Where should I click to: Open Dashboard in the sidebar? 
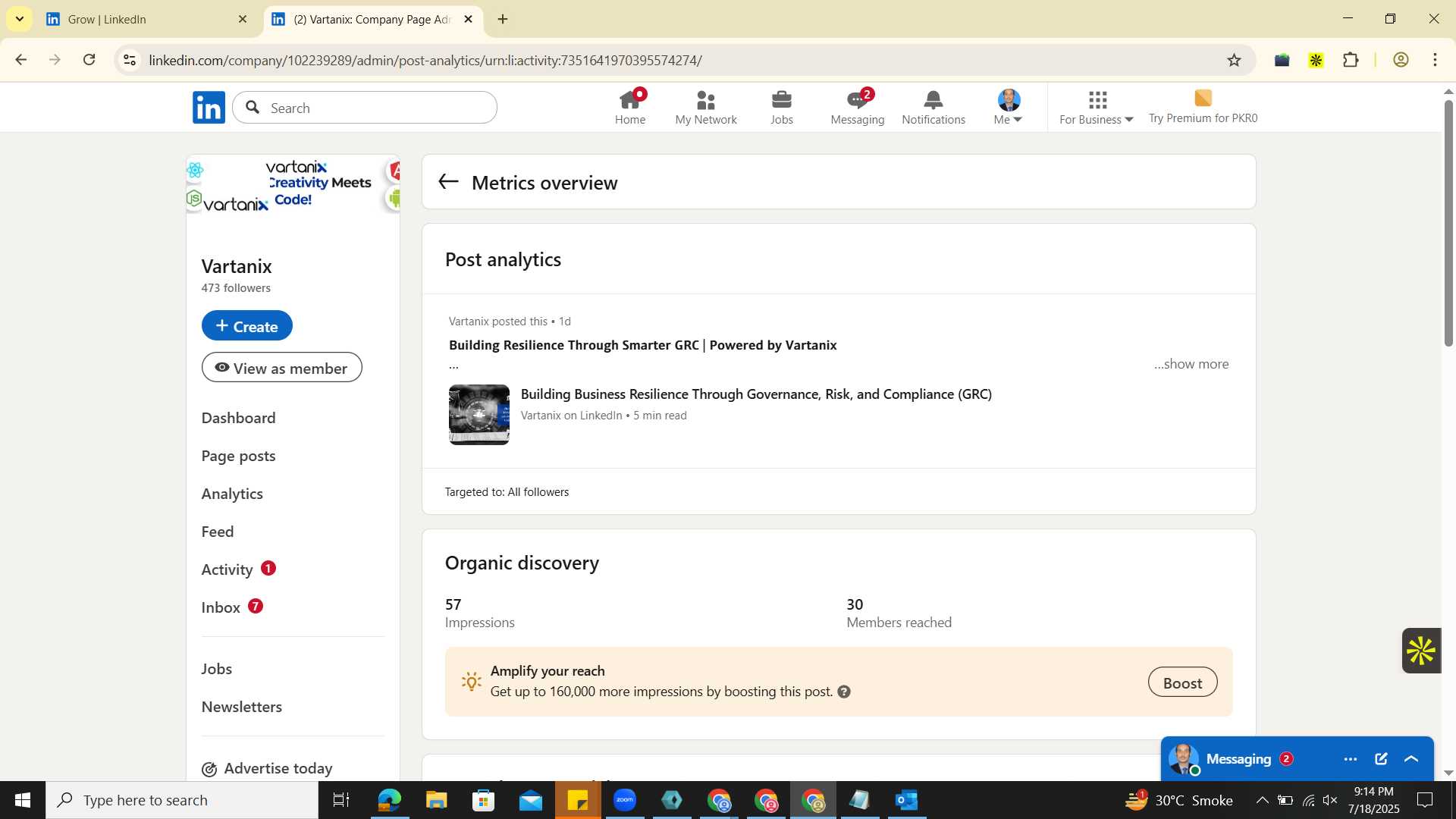pyautogui.click(x=239, y=418)
